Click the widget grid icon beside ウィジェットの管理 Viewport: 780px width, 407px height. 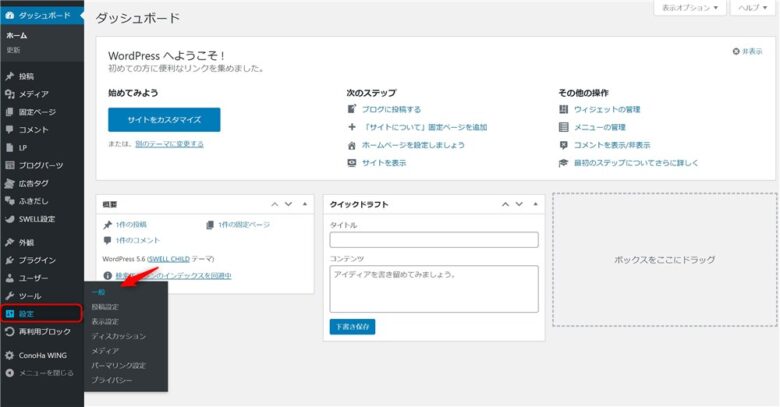pos(563,109)
